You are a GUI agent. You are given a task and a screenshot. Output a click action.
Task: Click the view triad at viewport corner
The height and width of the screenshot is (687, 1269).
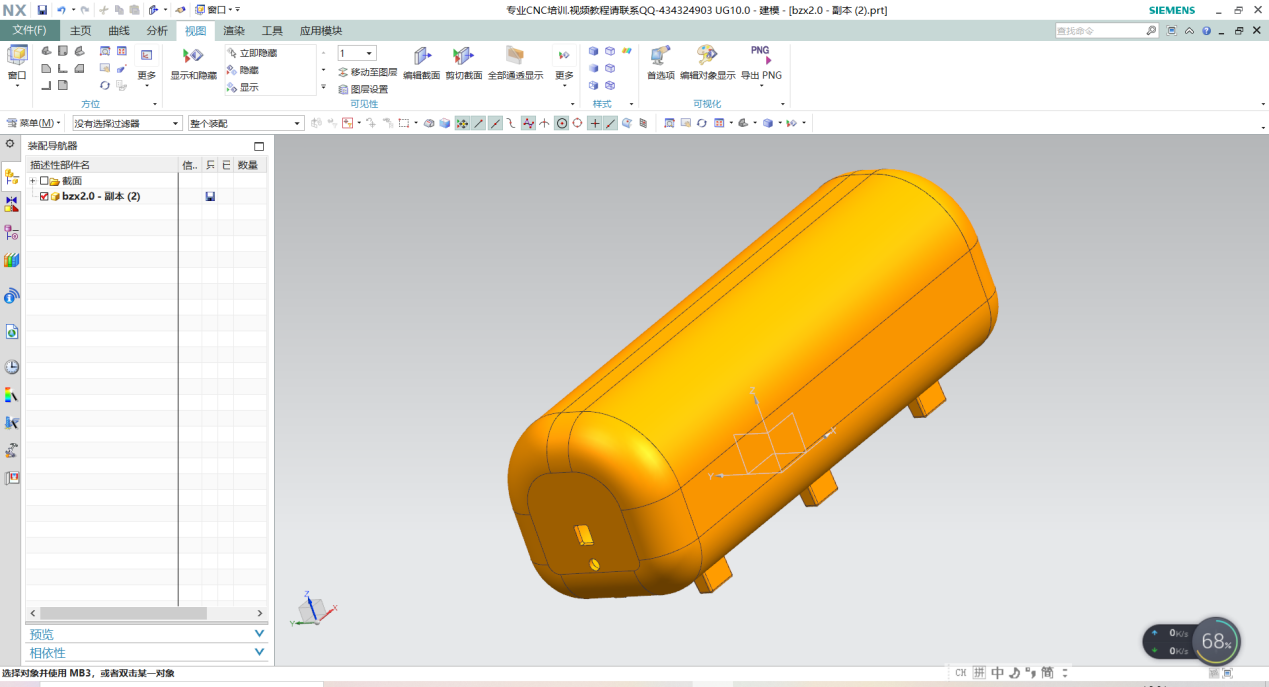coord(316,608)
